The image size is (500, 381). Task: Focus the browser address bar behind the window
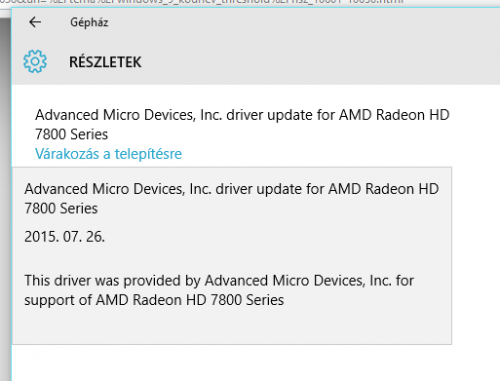tap(250, 2)
